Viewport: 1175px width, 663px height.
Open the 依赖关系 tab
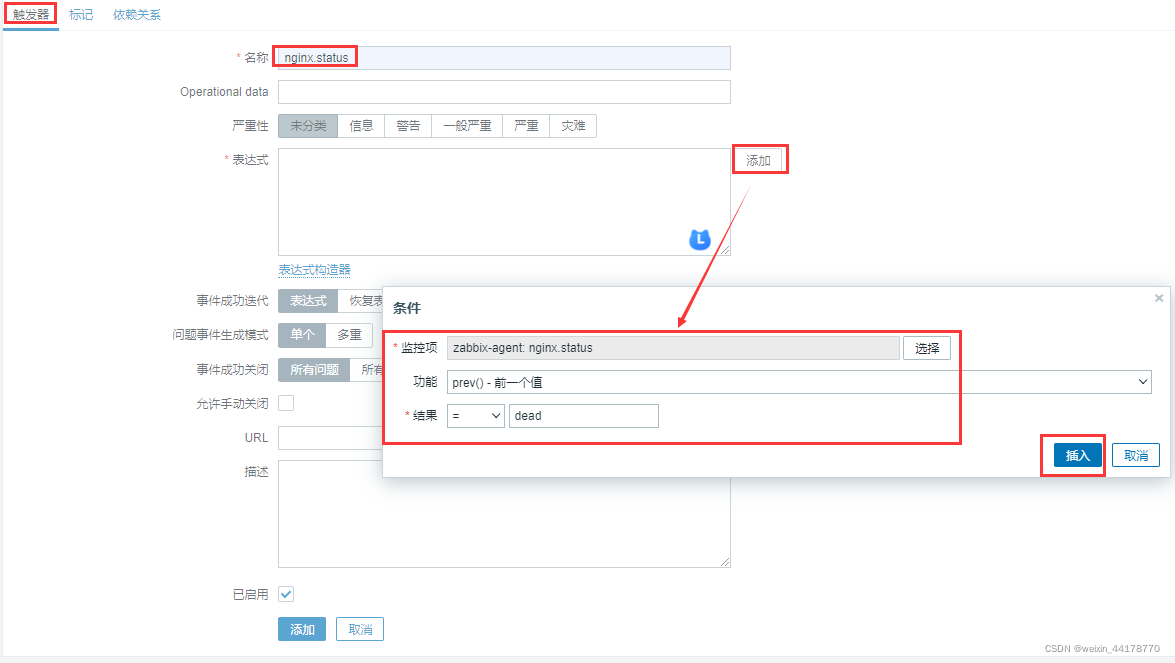click(x=136, y=14)
